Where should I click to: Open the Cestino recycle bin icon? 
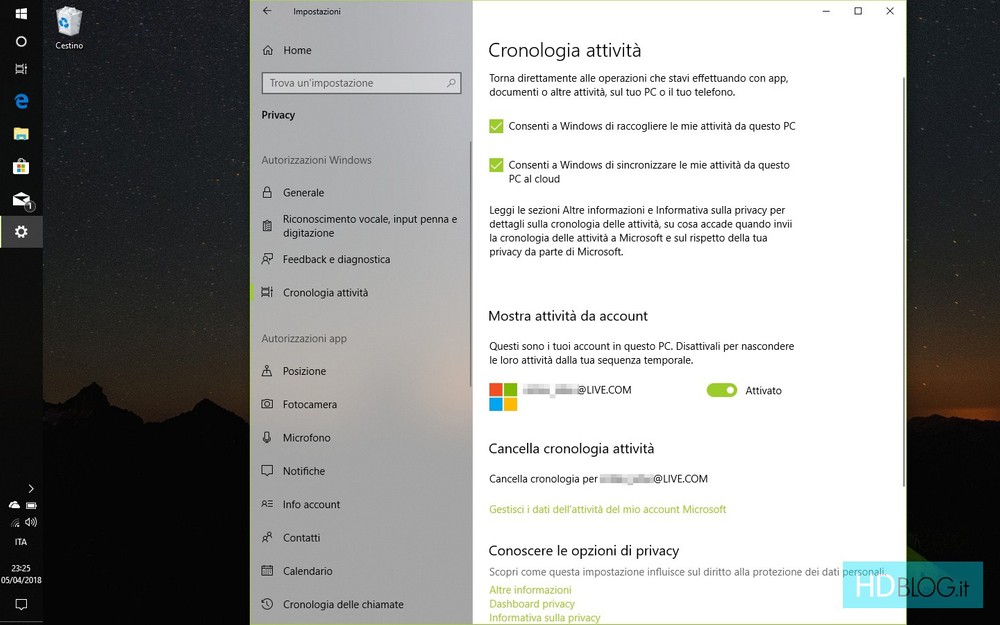69,29
